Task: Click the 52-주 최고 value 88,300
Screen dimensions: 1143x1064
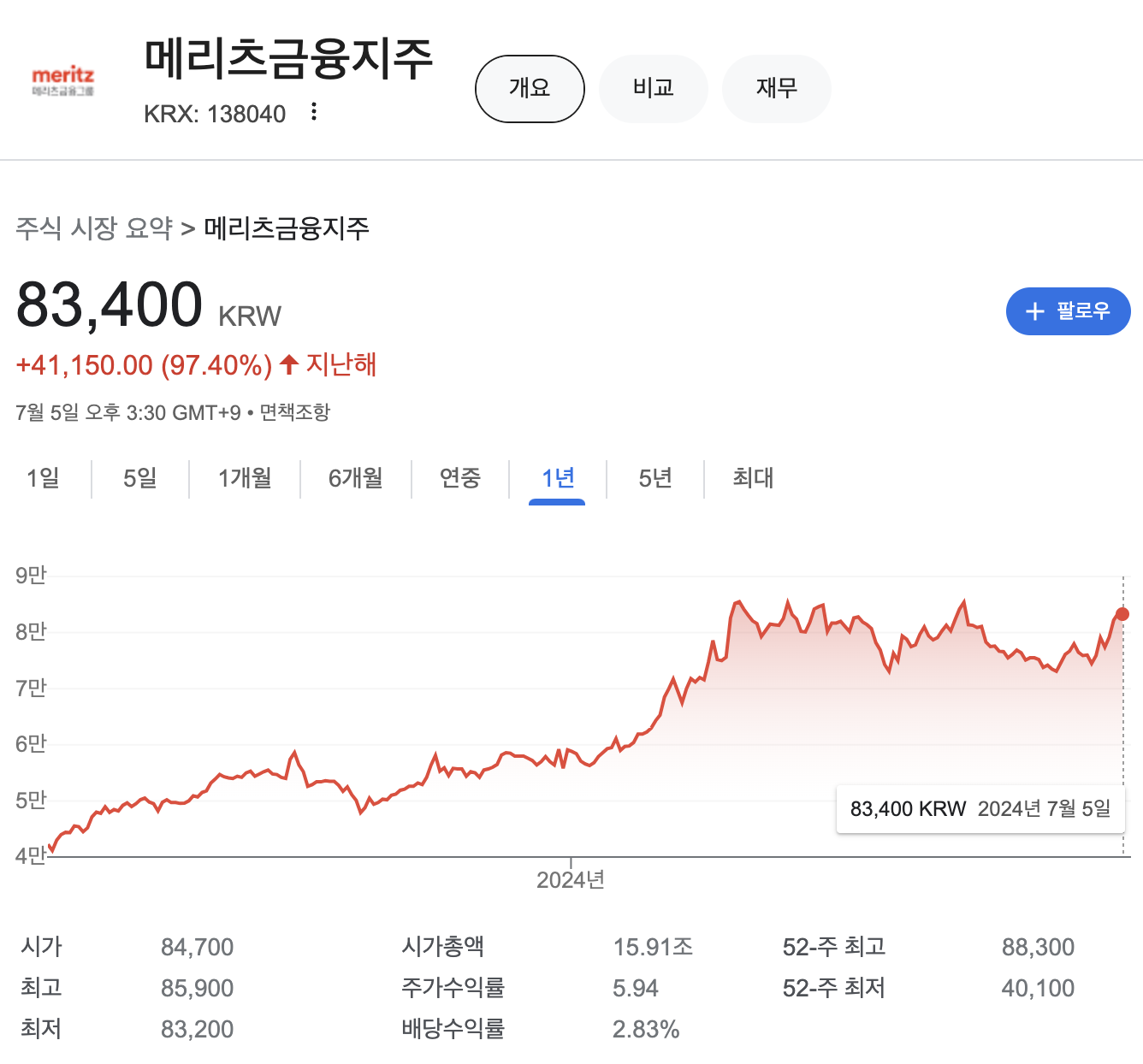Action: coord(1038,947)
